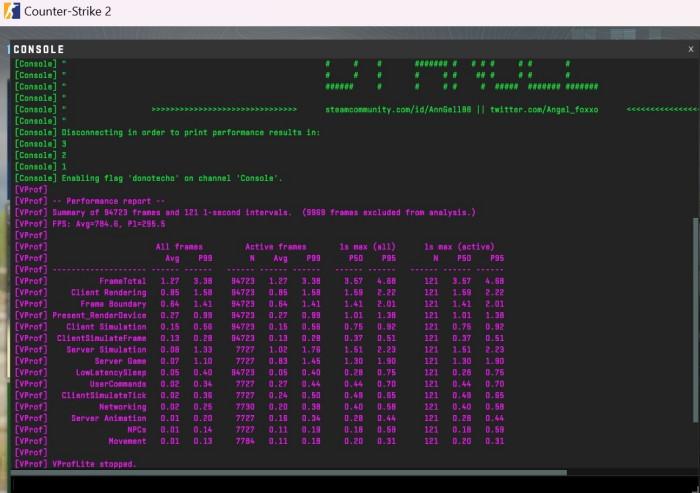Click the countdown line showing 2
The image size is (700, 493).
41,155
